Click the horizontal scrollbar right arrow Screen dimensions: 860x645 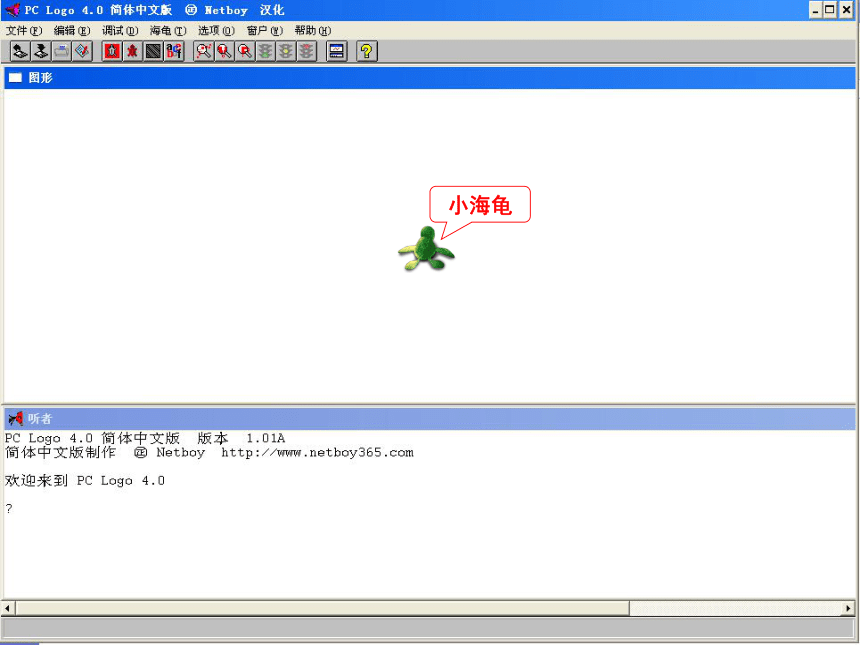(848, 608)
